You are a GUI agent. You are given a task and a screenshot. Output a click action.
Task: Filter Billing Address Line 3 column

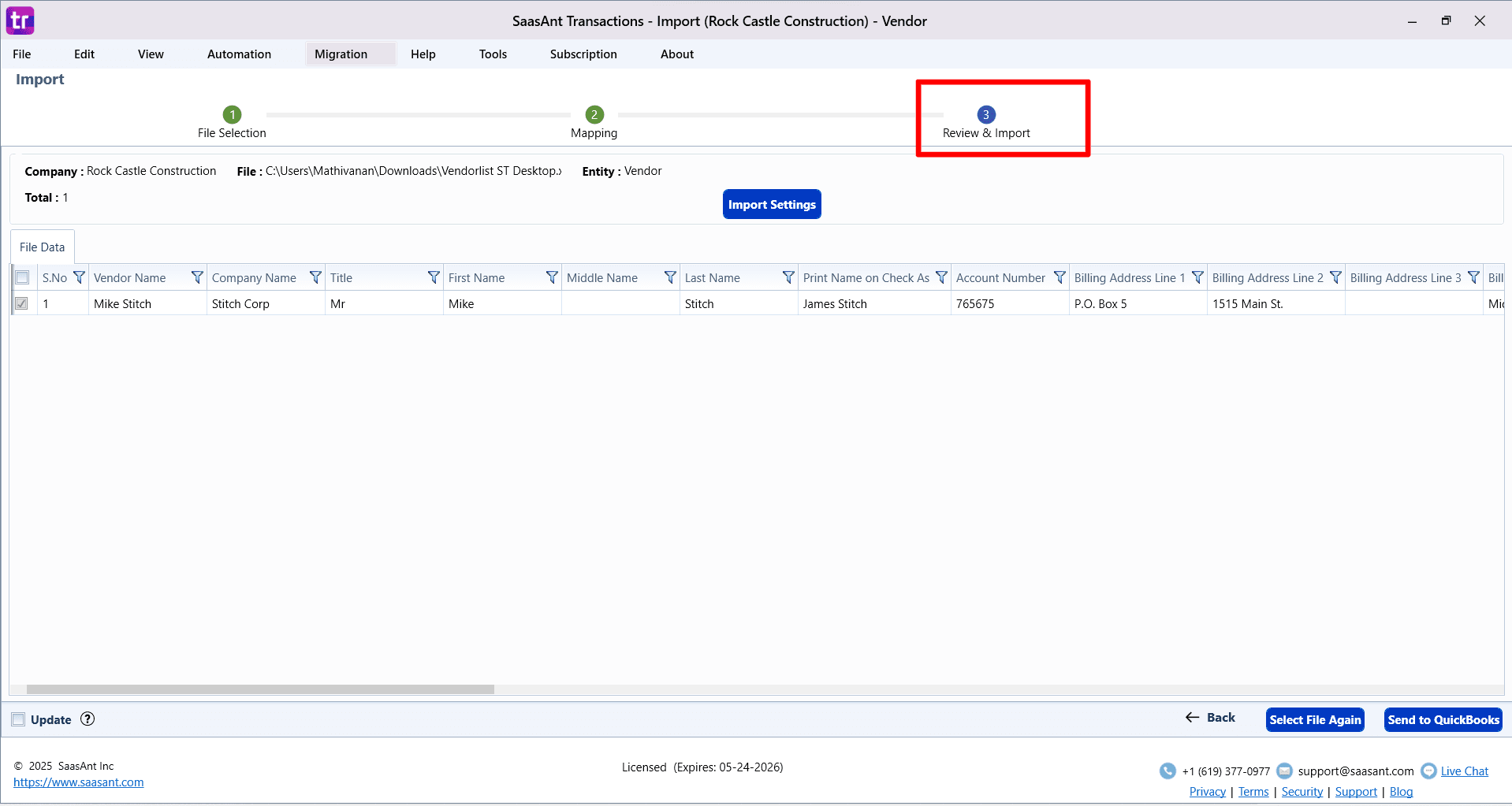[x=1473, y=277]
